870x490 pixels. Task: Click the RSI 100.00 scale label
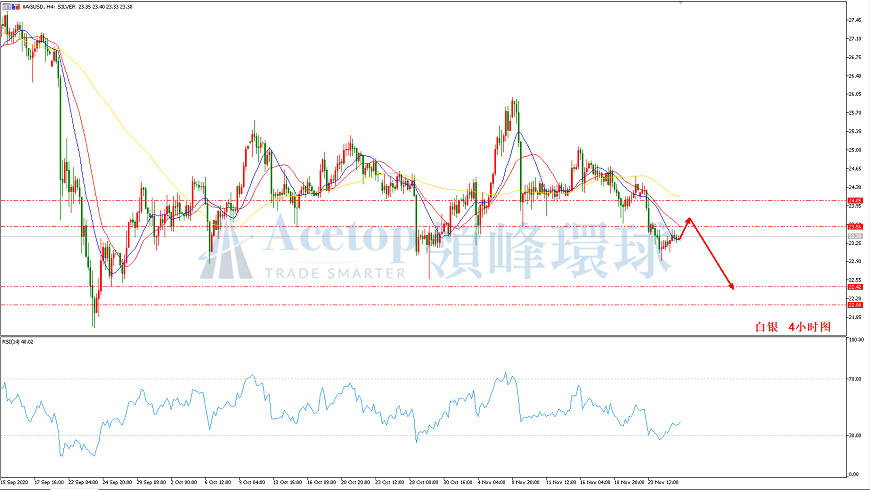click(x=855, y=341)
